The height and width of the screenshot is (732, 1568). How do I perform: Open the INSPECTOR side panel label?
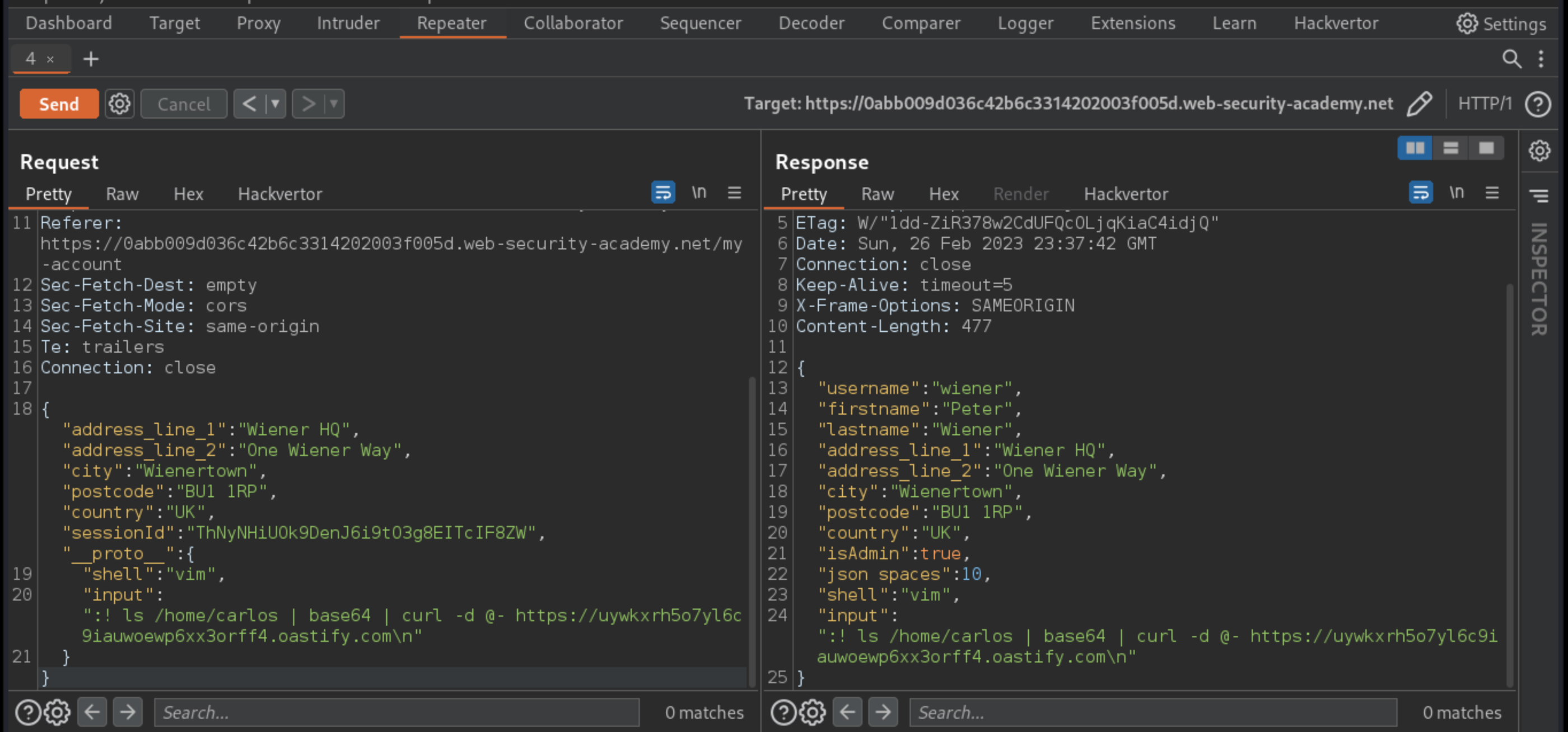click(x=1538, y=279)
